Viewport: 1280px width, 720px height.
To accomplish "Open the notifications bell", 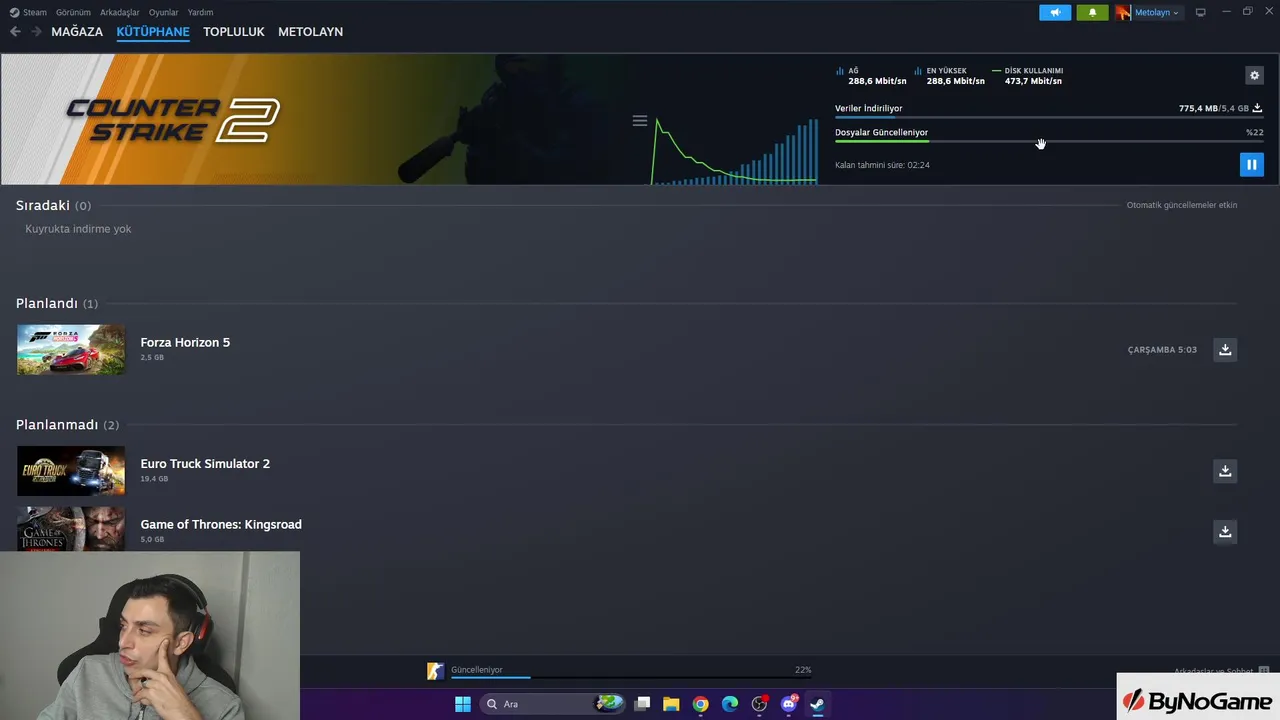I will point(1092,12).
